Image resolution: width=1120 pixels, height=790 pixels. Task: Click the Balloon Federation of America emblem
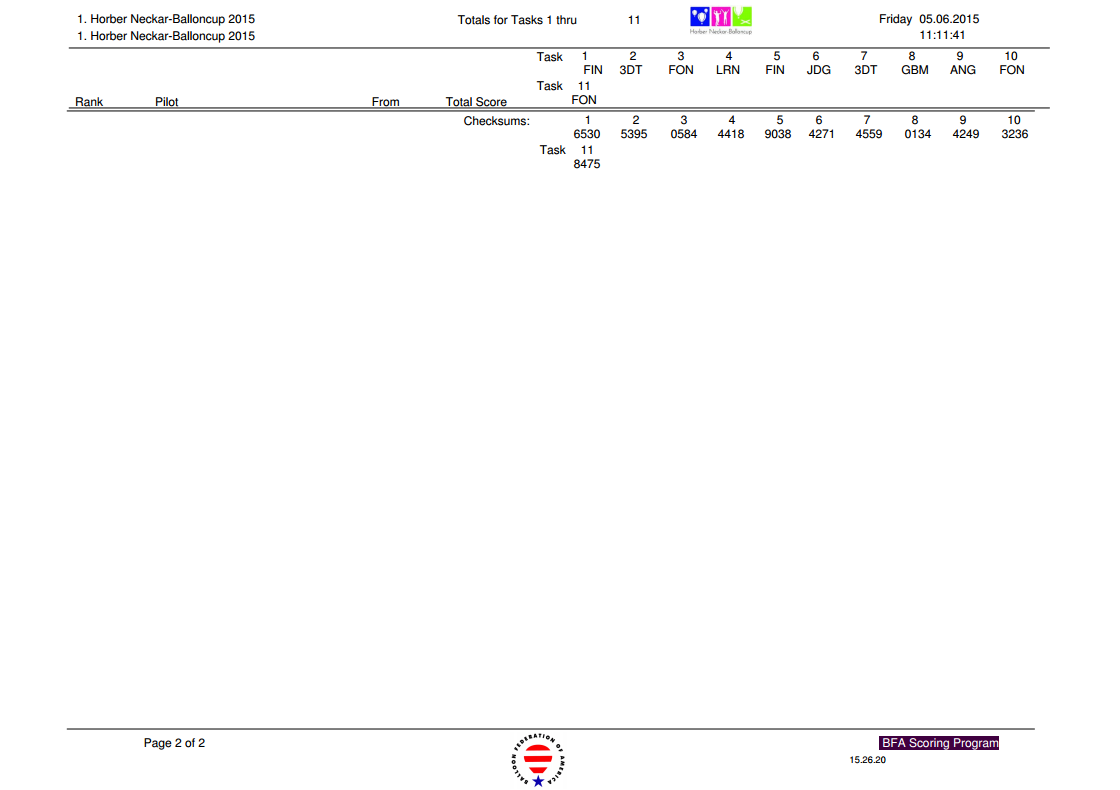pyautogui.click(x=538, y=760)
